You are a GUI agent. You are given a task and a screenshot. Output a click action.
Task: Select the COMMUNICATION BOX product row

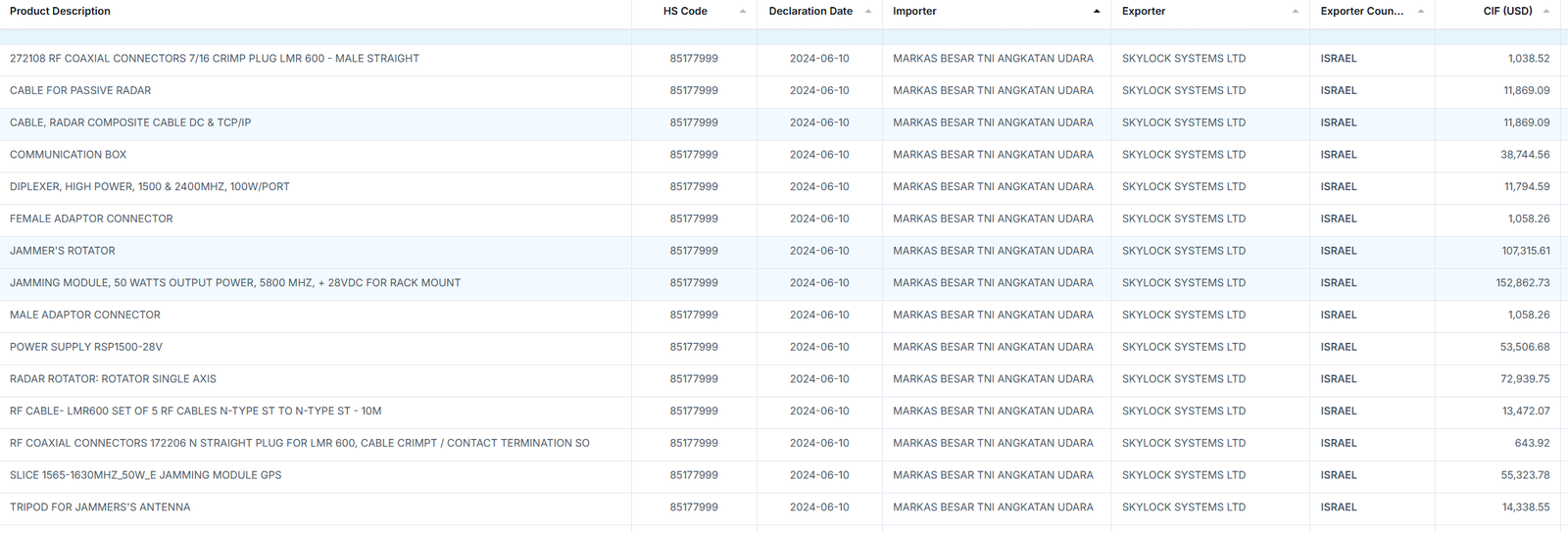click(x=69, y=155)
